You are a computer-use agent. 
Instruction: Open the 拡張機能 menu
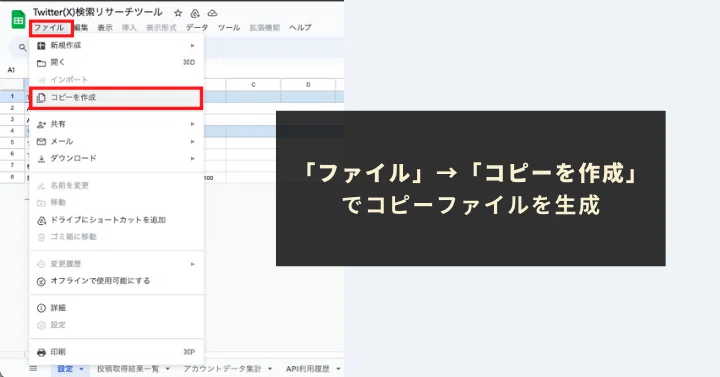264,28
